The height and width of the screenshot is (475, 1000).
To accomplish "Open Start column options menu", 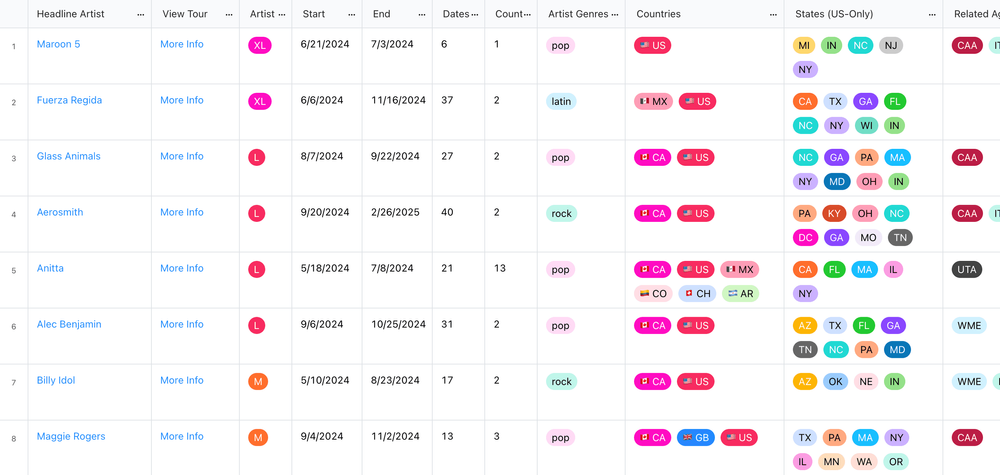I will tap(351, 14).
